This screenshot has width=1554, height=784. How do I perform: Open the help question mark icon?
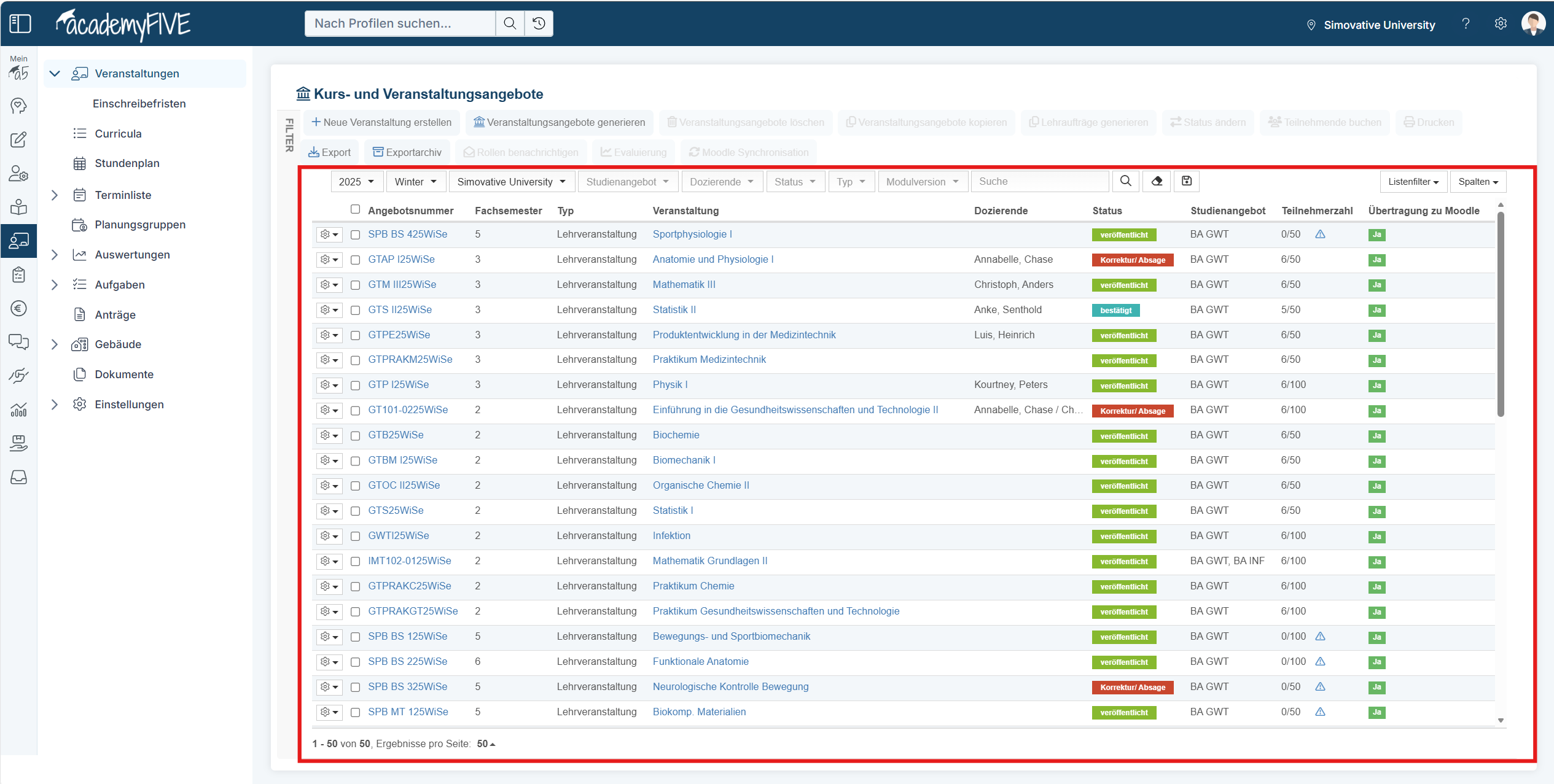pyautogui.click(x=1466, y=24)
